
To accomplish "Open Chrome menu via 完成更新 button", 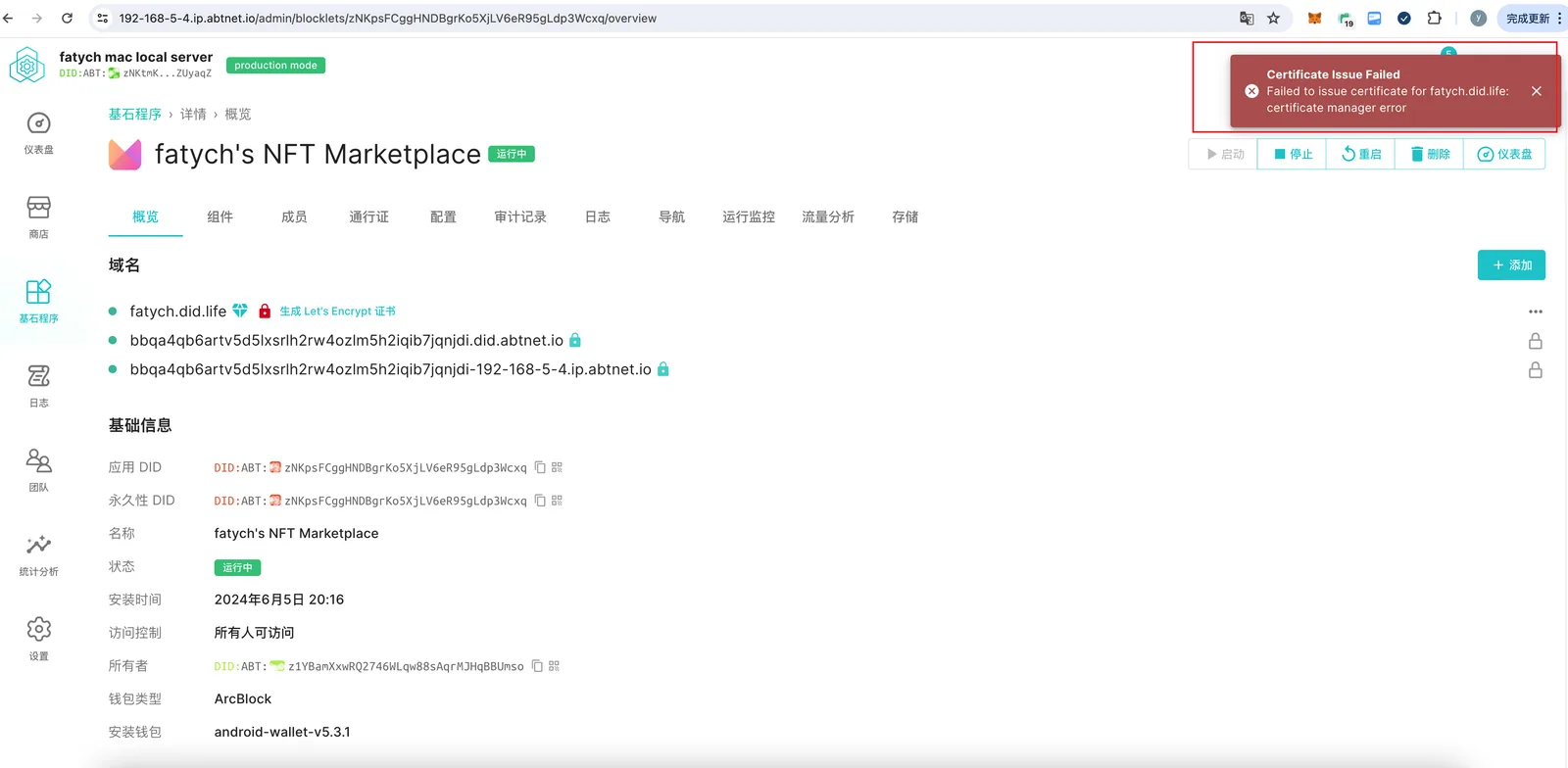I will tap(1534, 18).
